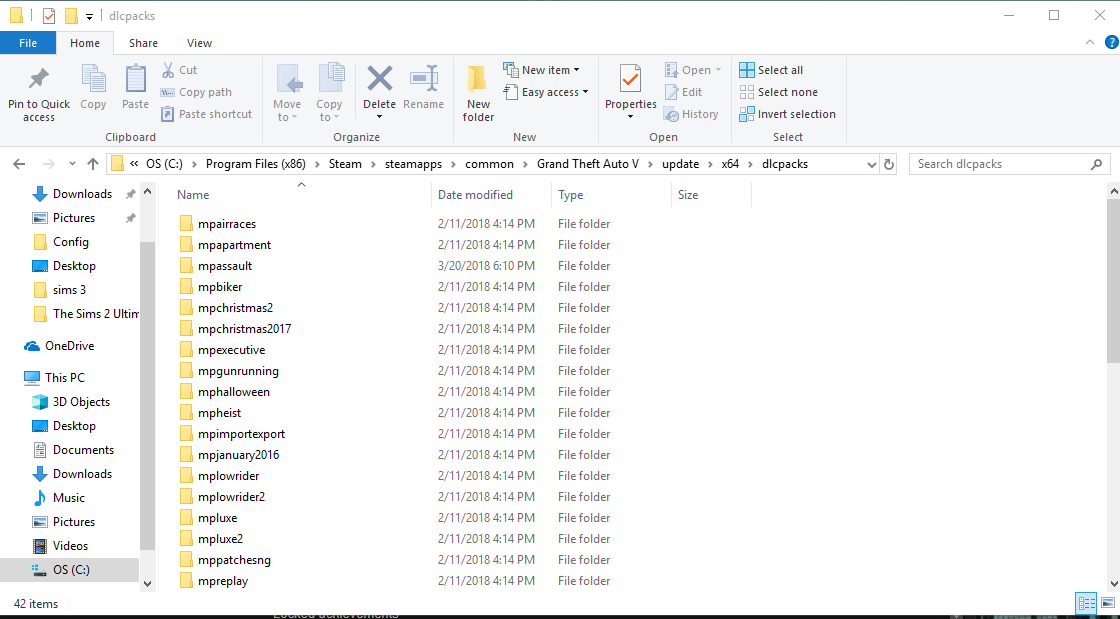The height and width of the screenshot is (619, 1120).
Task: Create a New folder from ribbon
Action: click(478, 93)
